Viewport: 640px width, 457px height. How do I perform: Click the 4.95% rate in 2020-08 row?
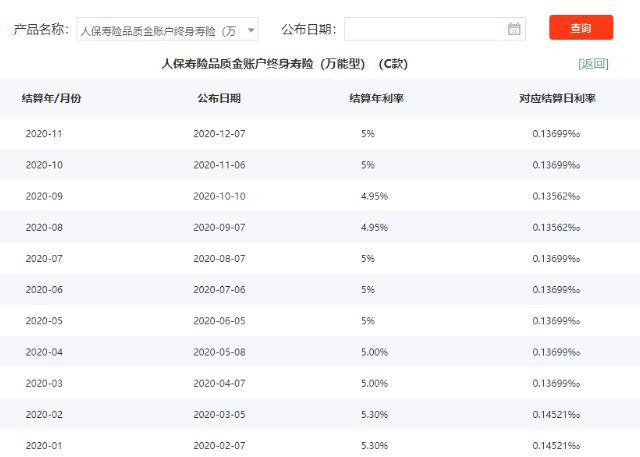tap(374, 227)
